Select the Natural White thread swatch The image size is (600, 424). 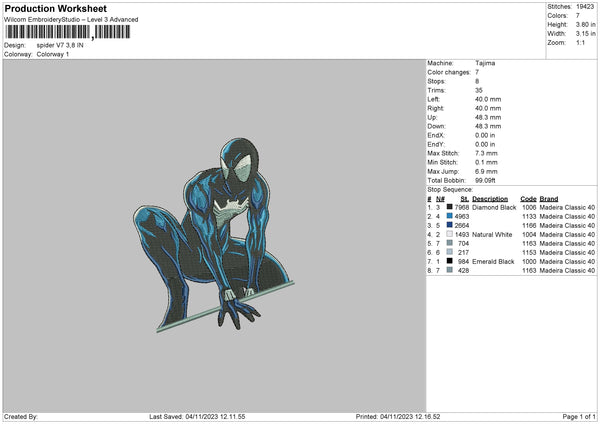pos(450,234)
